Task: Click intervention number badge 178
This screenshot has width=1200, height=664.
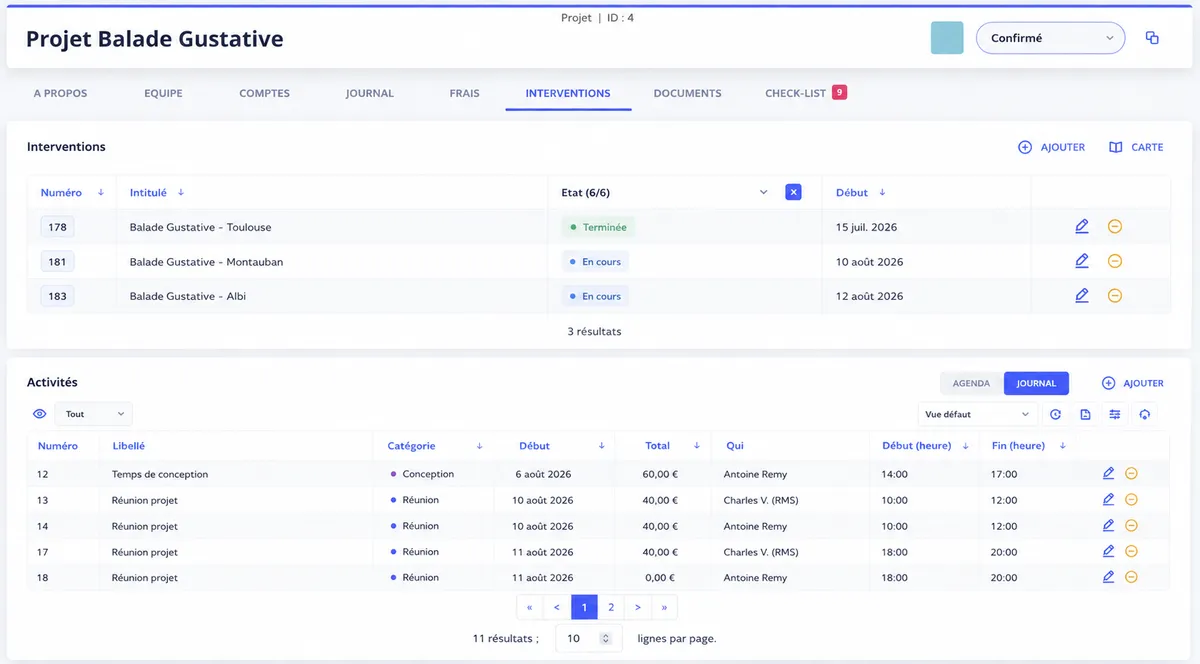Action: click(57, 227)
